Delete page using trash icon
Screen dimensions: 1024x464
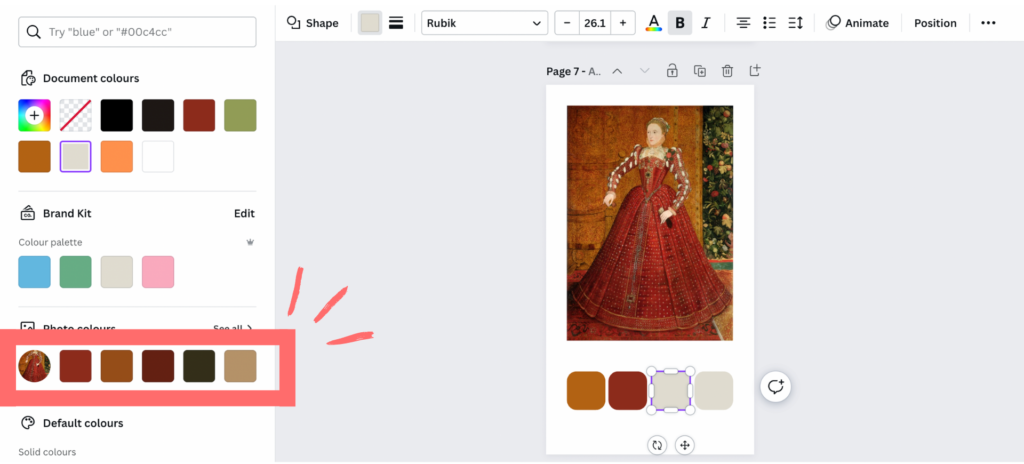click(x=727, y=71)
